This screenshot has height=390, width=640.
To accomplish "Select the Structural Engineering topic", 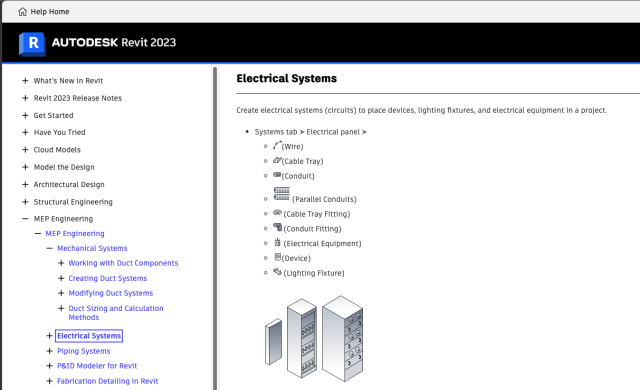I will click(x=73, y=202).
